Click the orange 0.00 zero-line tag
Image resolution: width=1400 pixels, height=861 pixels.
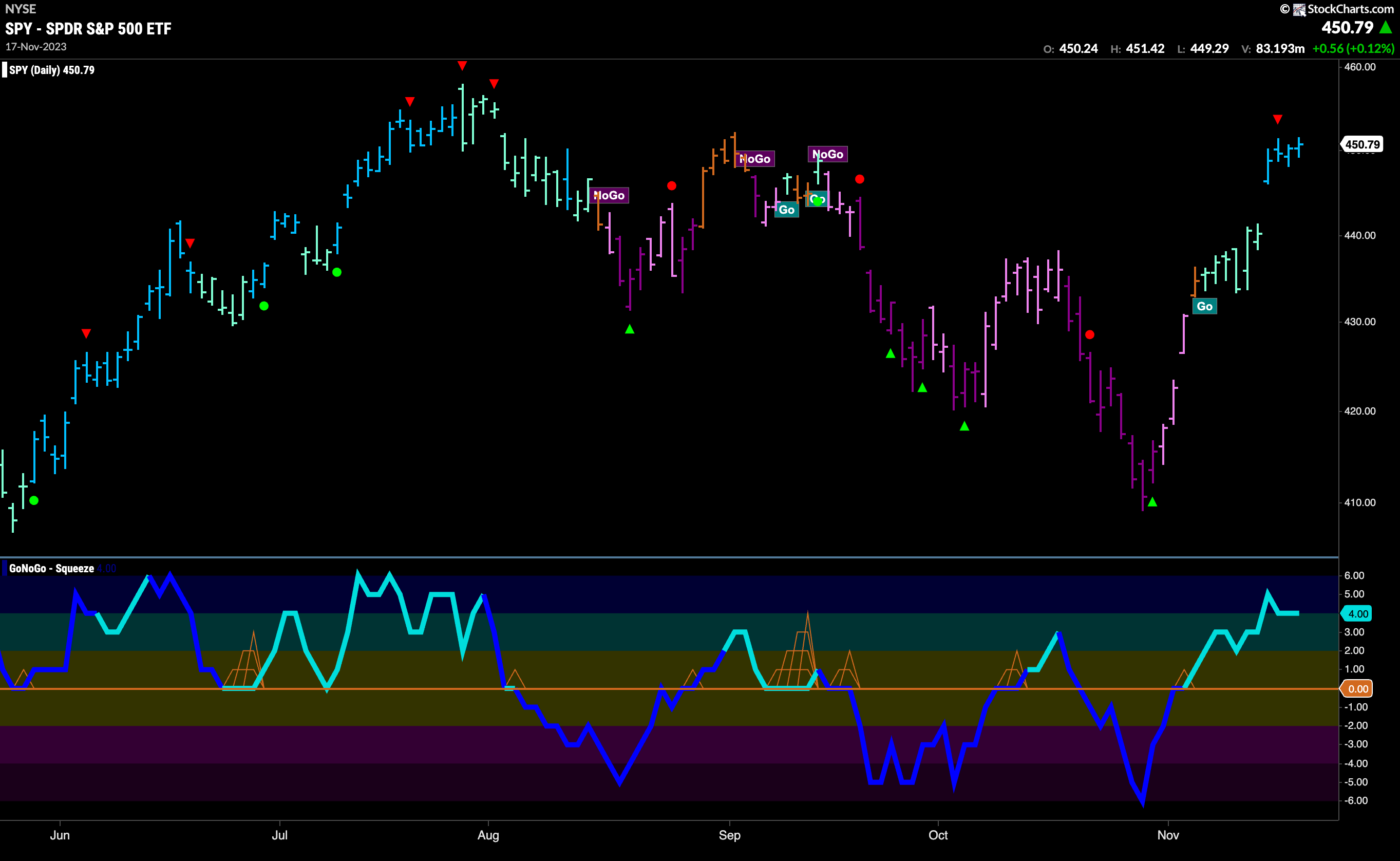point(1358,689)
